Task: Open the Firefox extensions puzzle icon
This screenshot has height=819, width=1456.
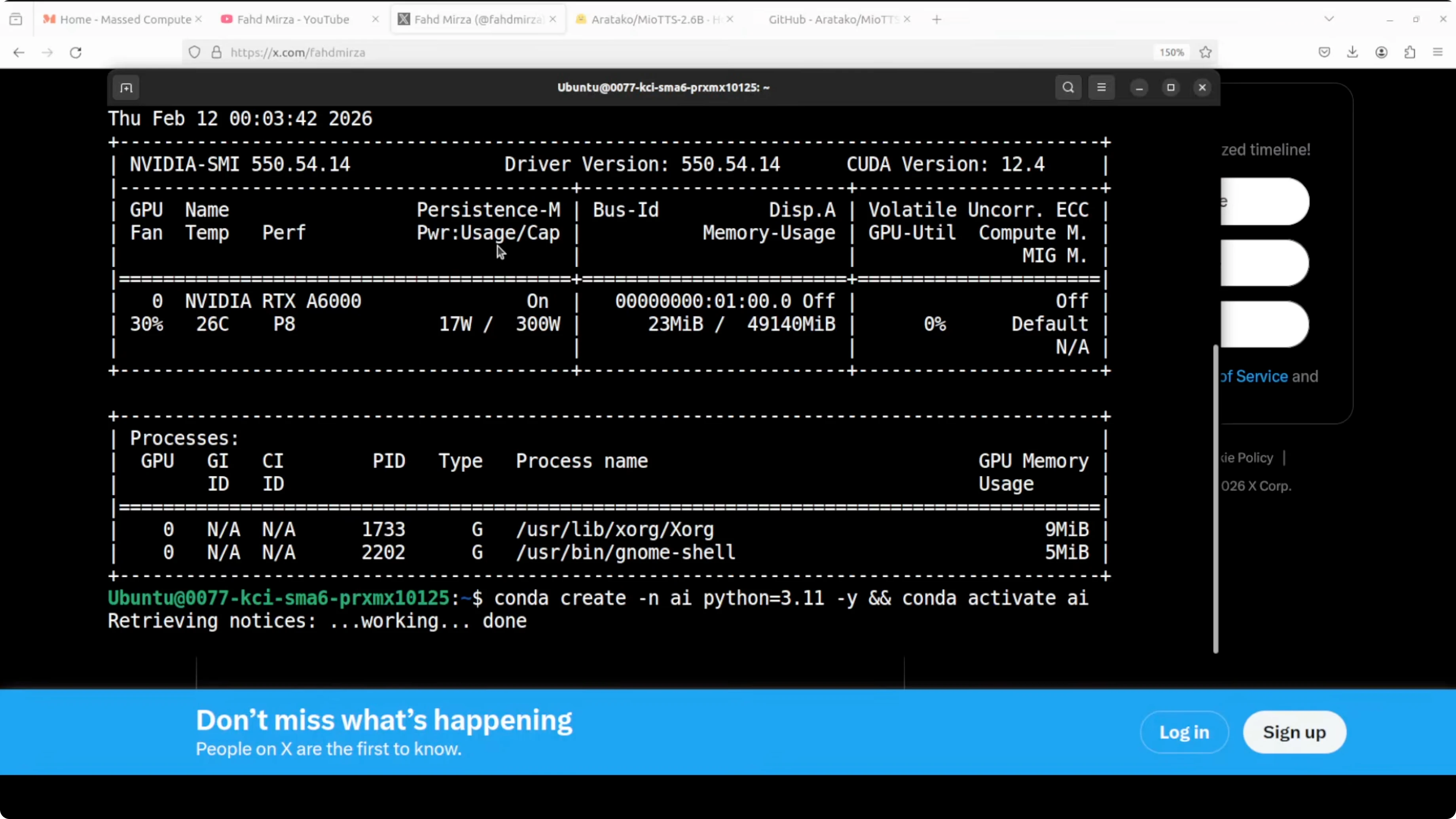Action: [x=1410, y=53]
